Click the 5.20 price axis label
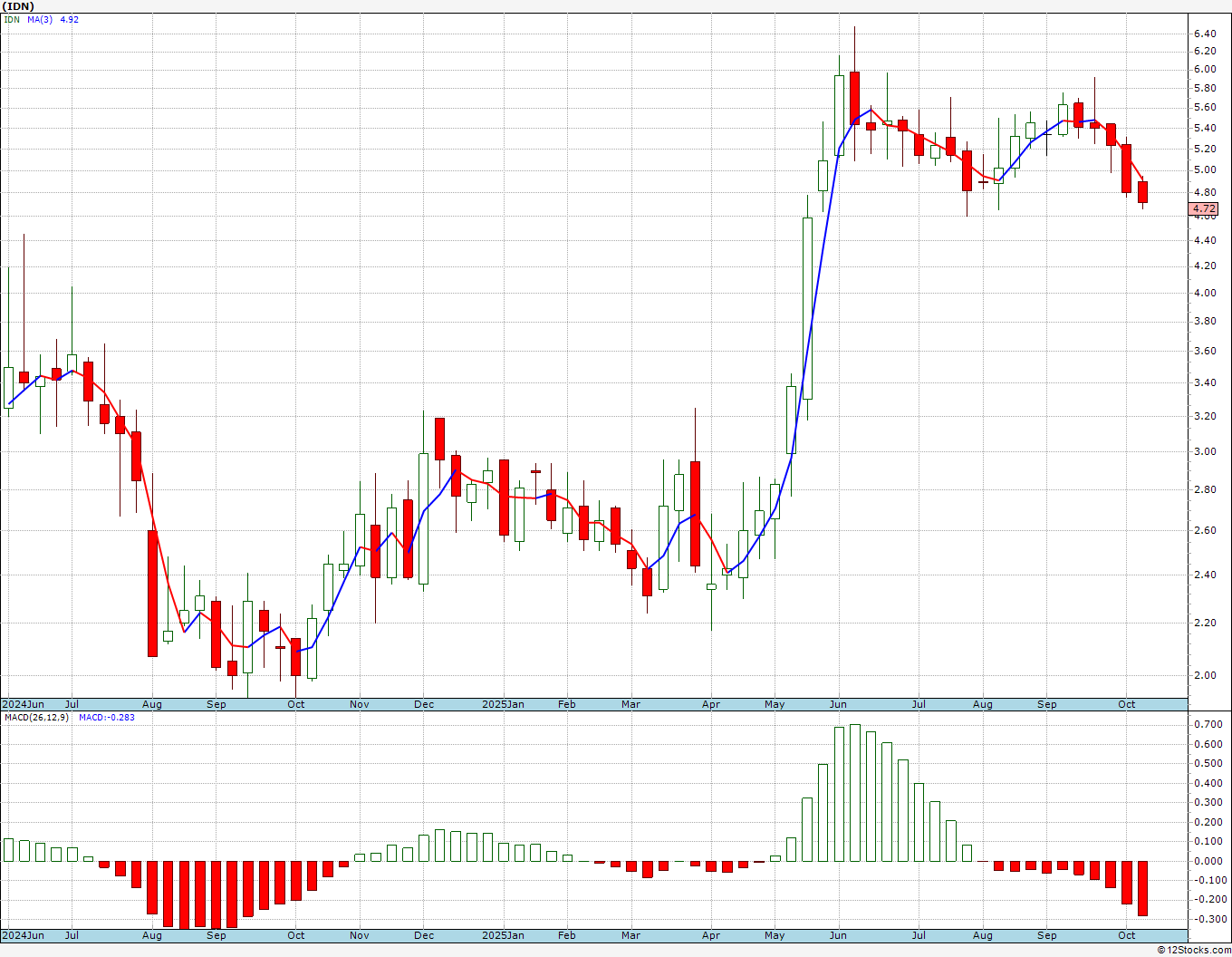 point(1205,149)
